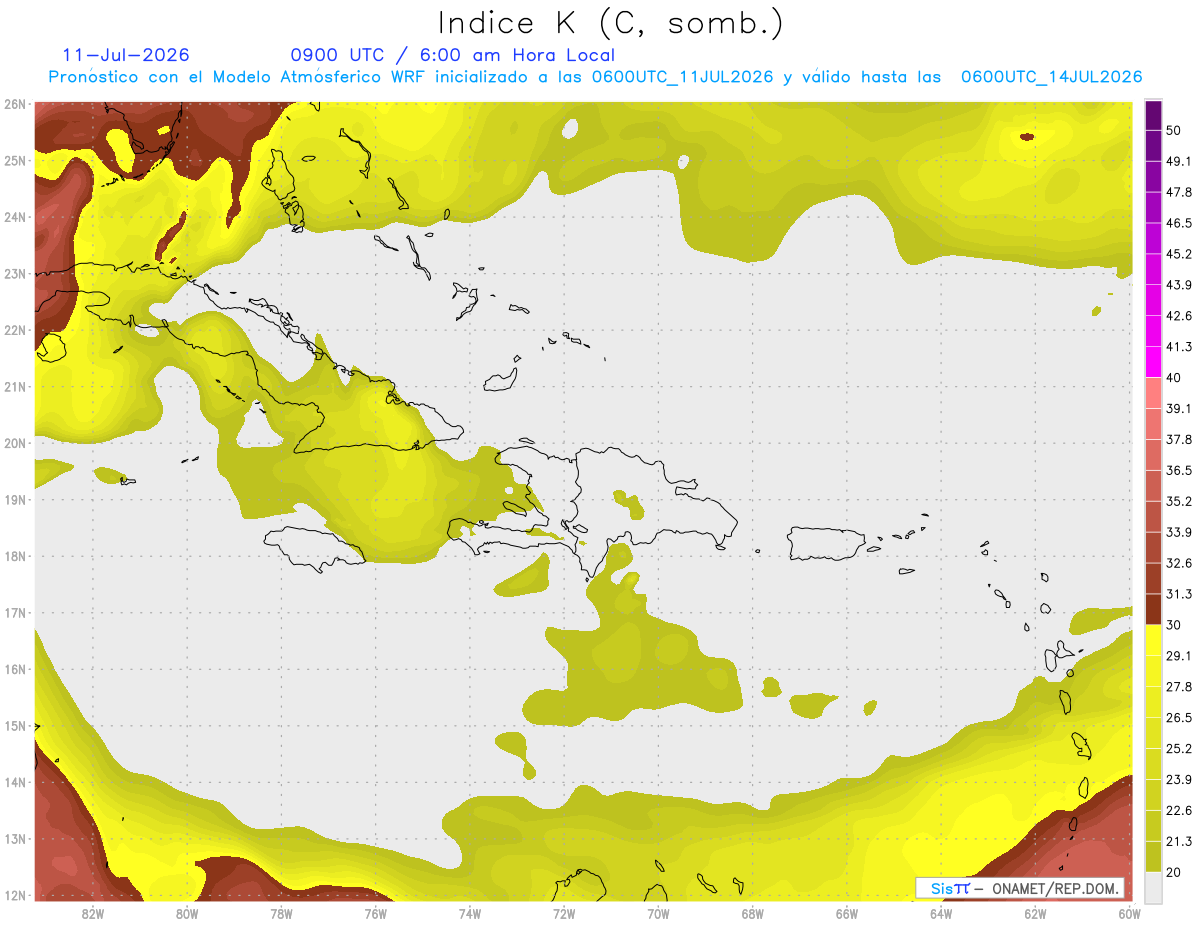1200x927 pixels.
Task: Click the longitude label '70W'
Action: pyautogui.click(x=658, y=914)
